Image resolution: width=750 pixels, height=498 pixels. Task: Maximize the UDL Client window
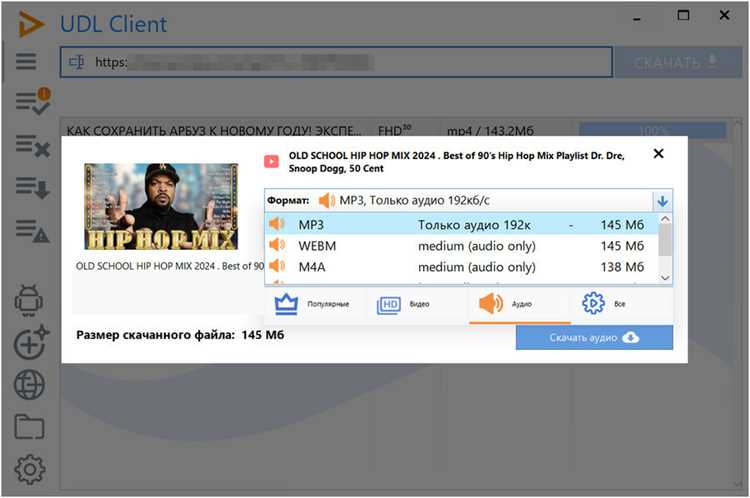[x=684, y=16]
